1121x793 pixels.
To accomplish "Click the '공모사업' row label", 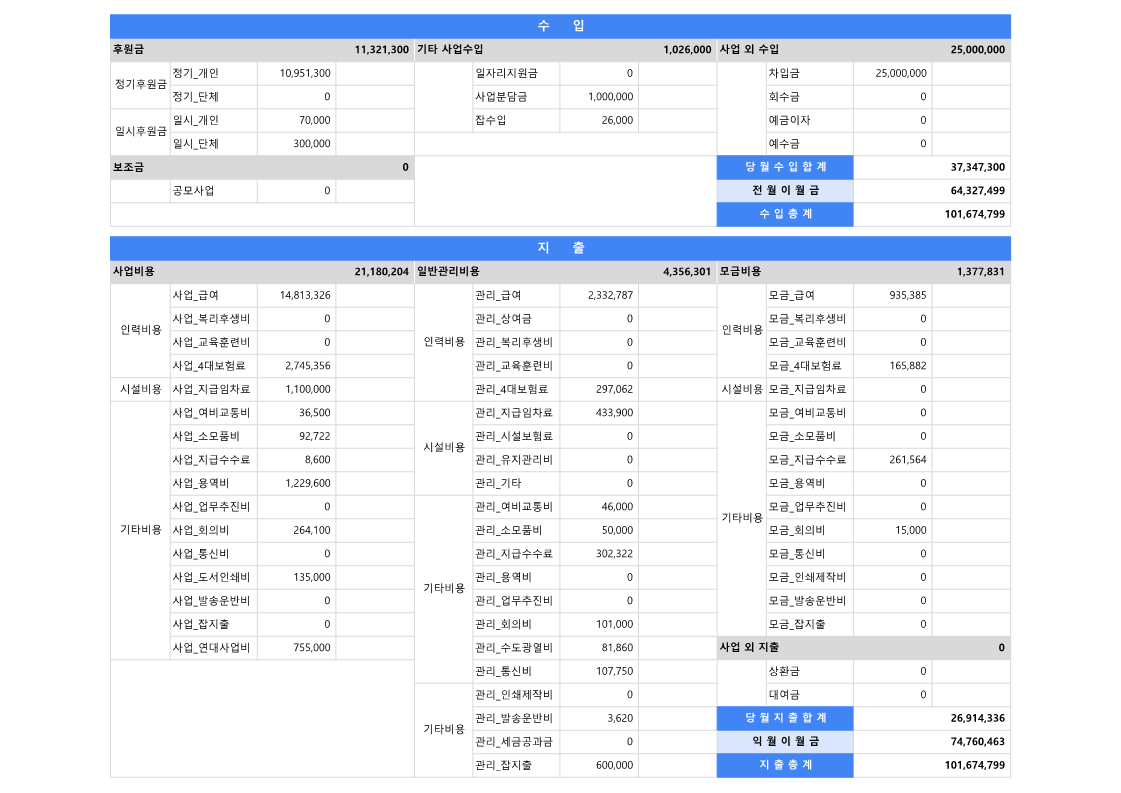I will (193, 191).
